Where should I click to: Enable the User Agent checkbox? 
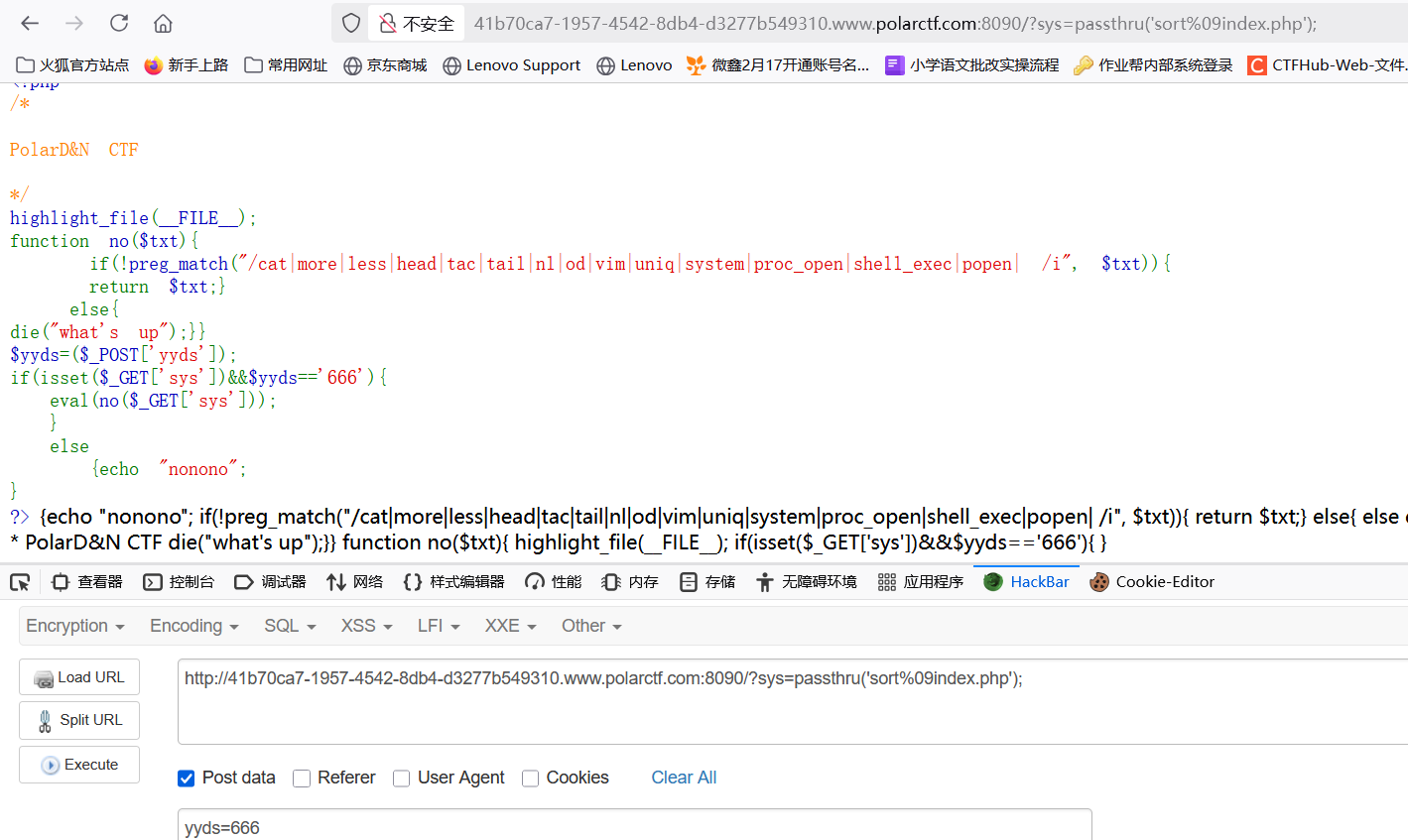click(x=401, y=779)
